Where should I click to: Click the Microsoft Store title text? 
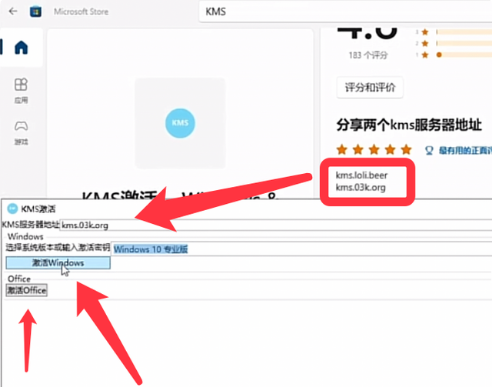[x=81, y=12]
